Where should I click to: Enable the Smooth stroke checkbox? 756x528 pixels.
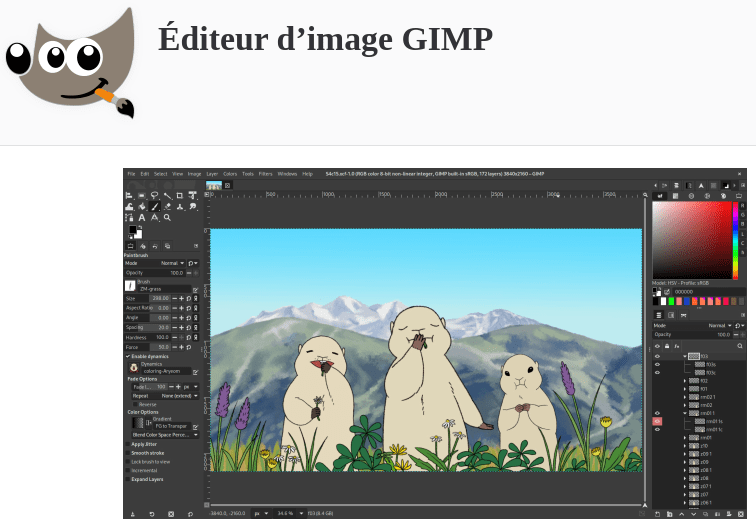coord(128,453)
